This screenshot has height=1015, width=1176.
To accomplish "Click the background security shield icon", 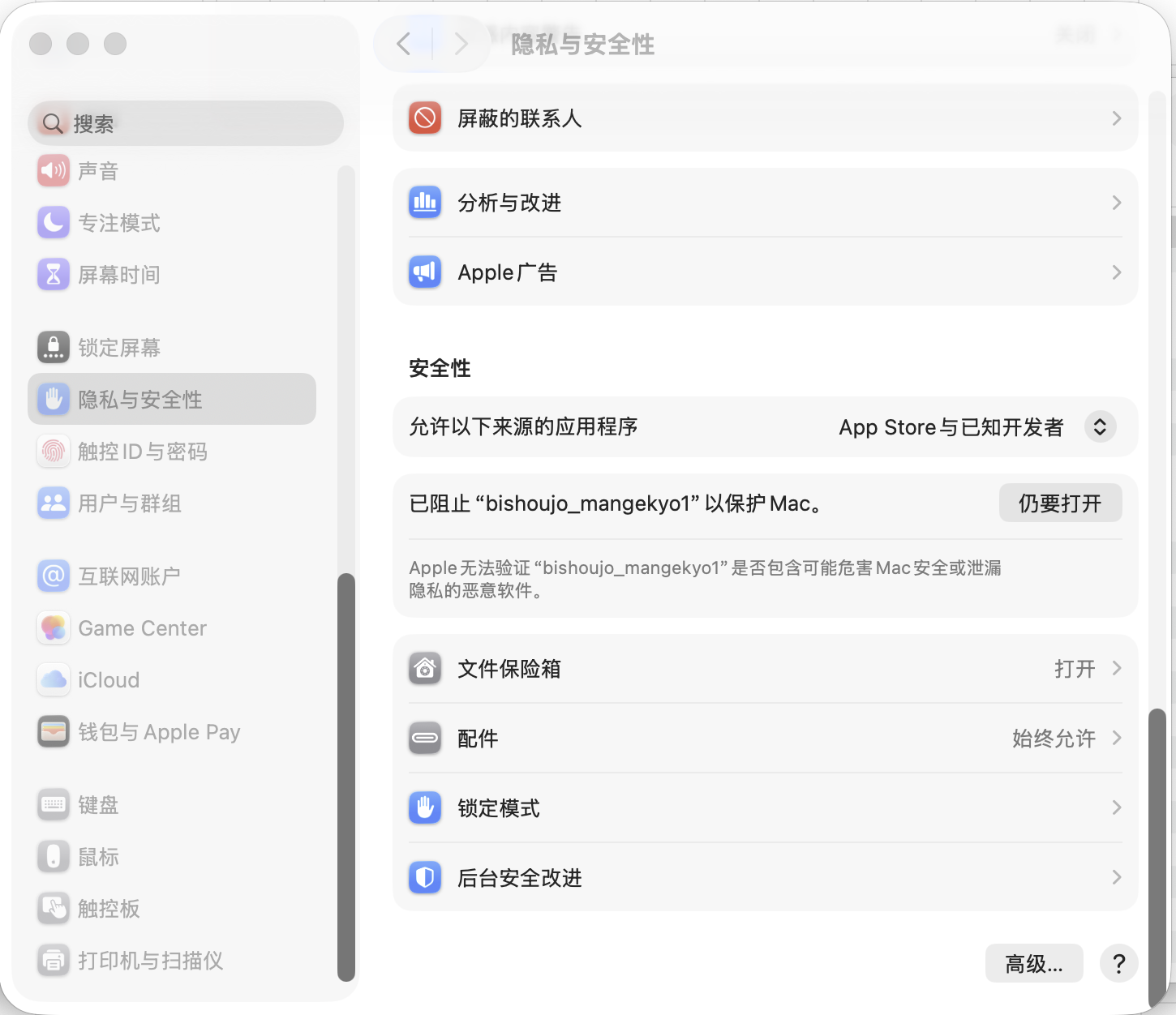I will 425,877.
